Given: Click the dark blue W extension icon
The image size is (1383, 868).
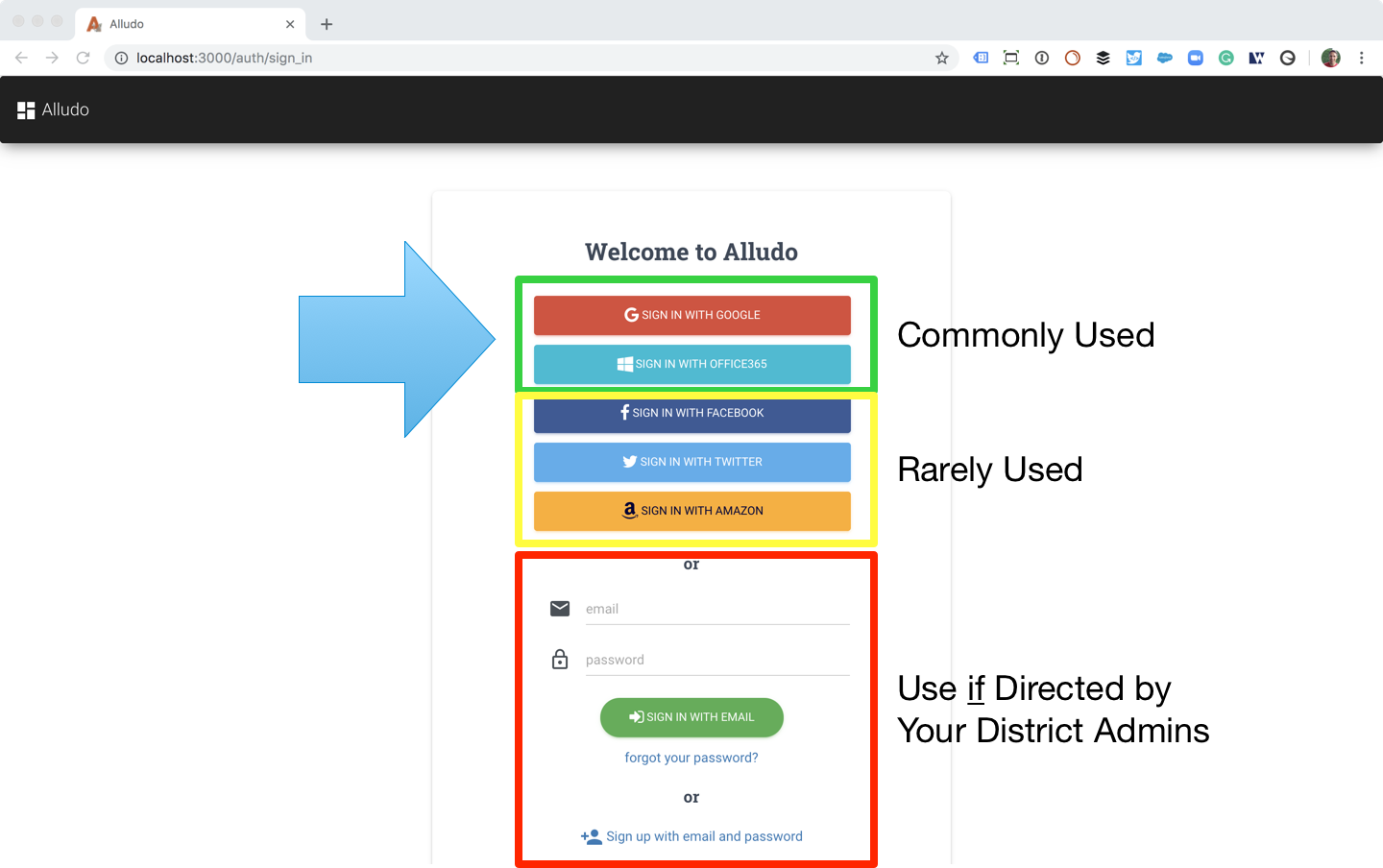Looking at the screenshot, I should click(x=1257, y=58).
